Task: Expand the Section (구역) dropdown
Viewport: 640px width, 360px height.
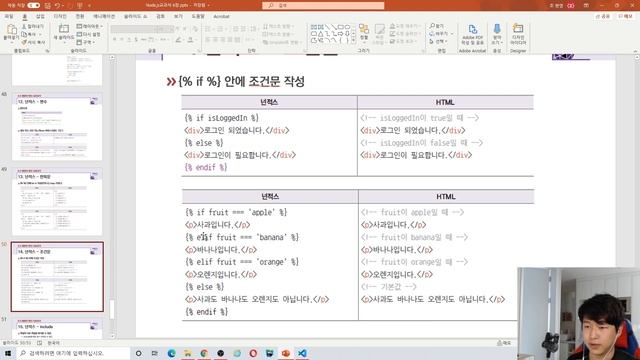Action: (86, 42)
